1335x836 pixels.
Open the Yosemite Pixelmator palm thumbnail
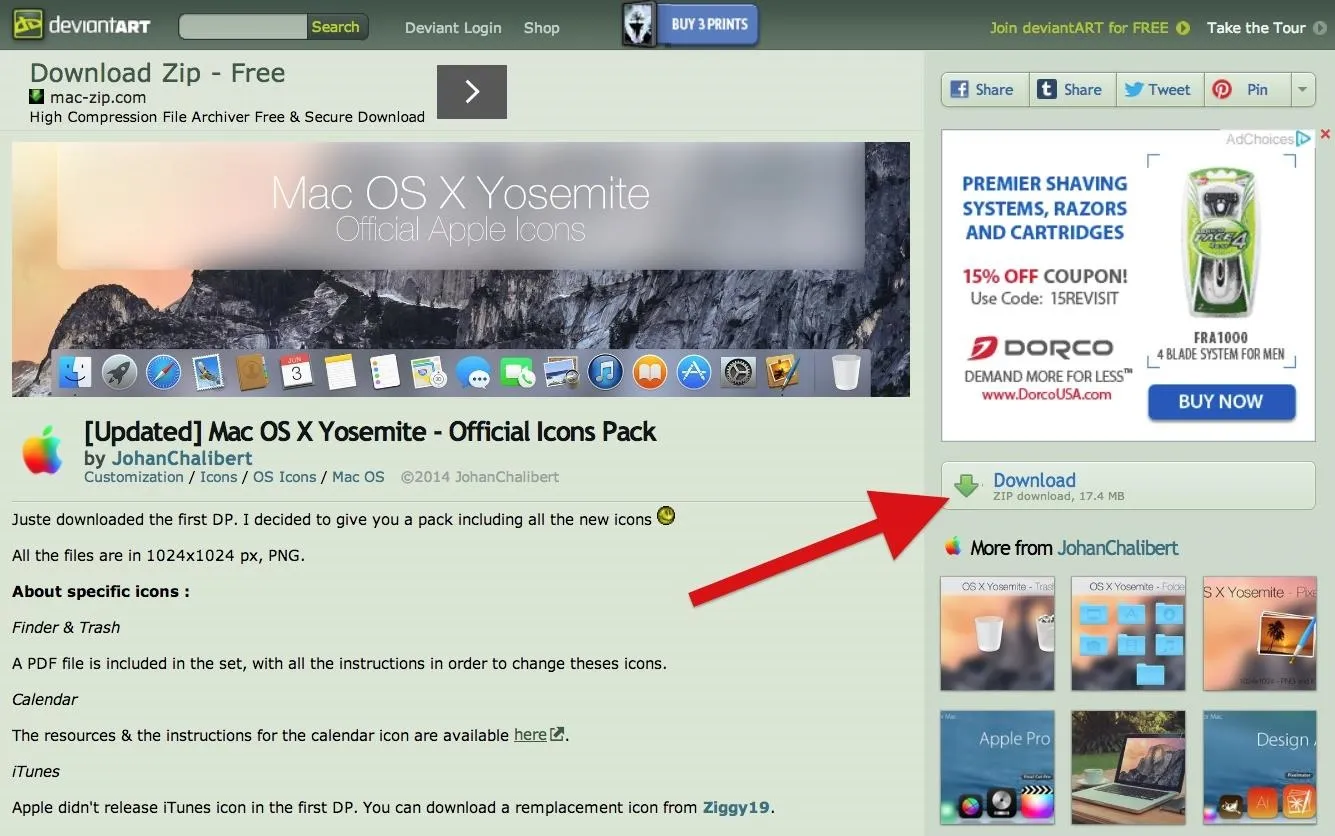(1260, 633)
